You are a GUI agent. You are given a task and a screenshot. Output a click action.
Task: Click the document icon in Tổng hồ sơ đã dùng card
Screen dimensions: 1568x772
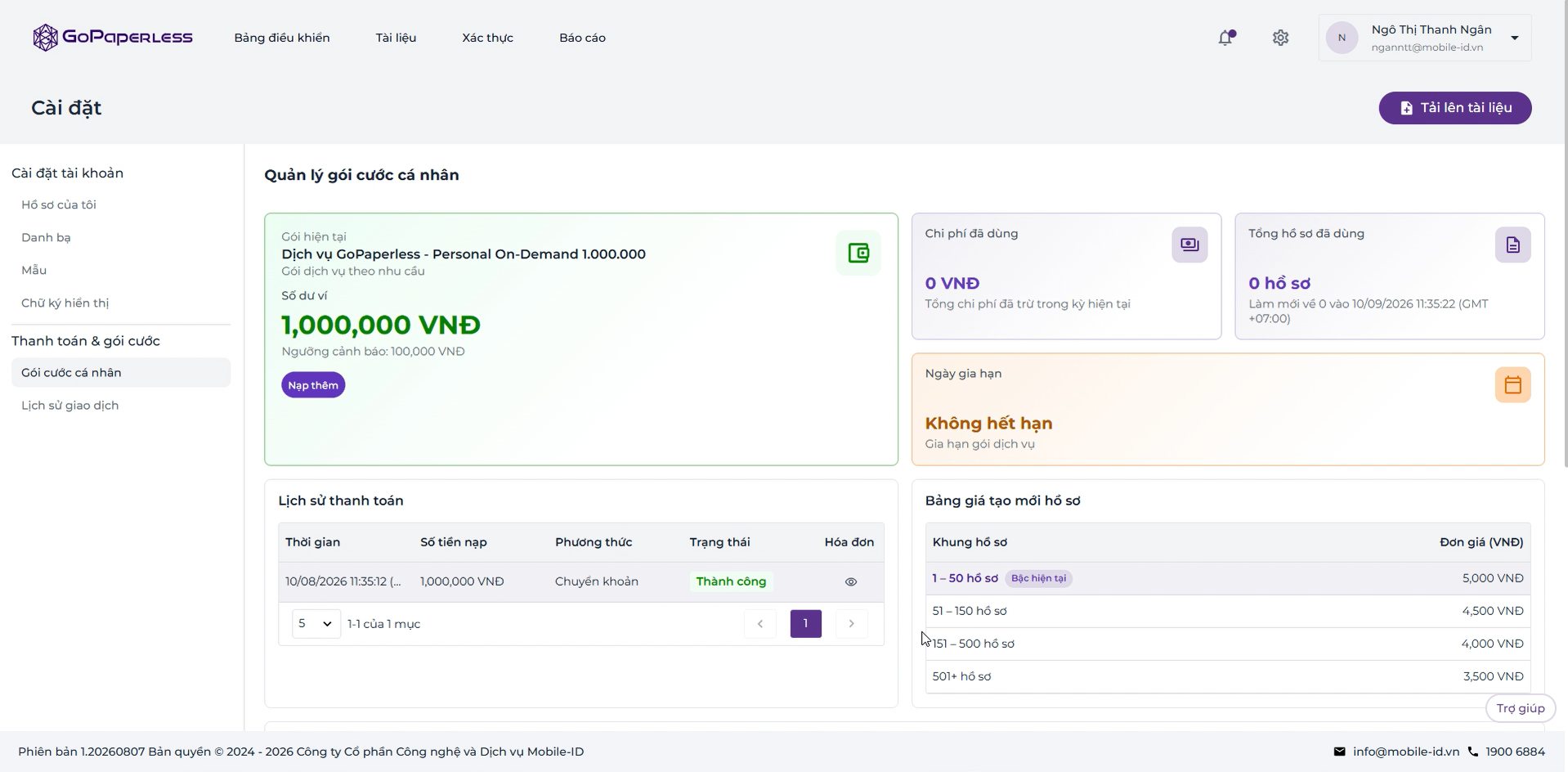coord(1513,245)
